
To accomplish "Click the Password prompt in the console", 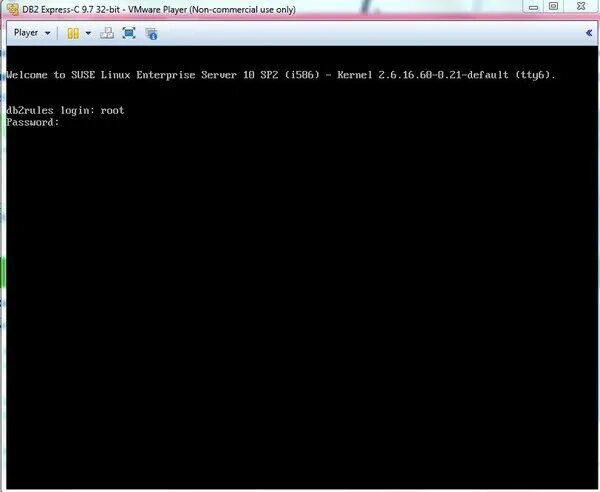I will 33,122.
